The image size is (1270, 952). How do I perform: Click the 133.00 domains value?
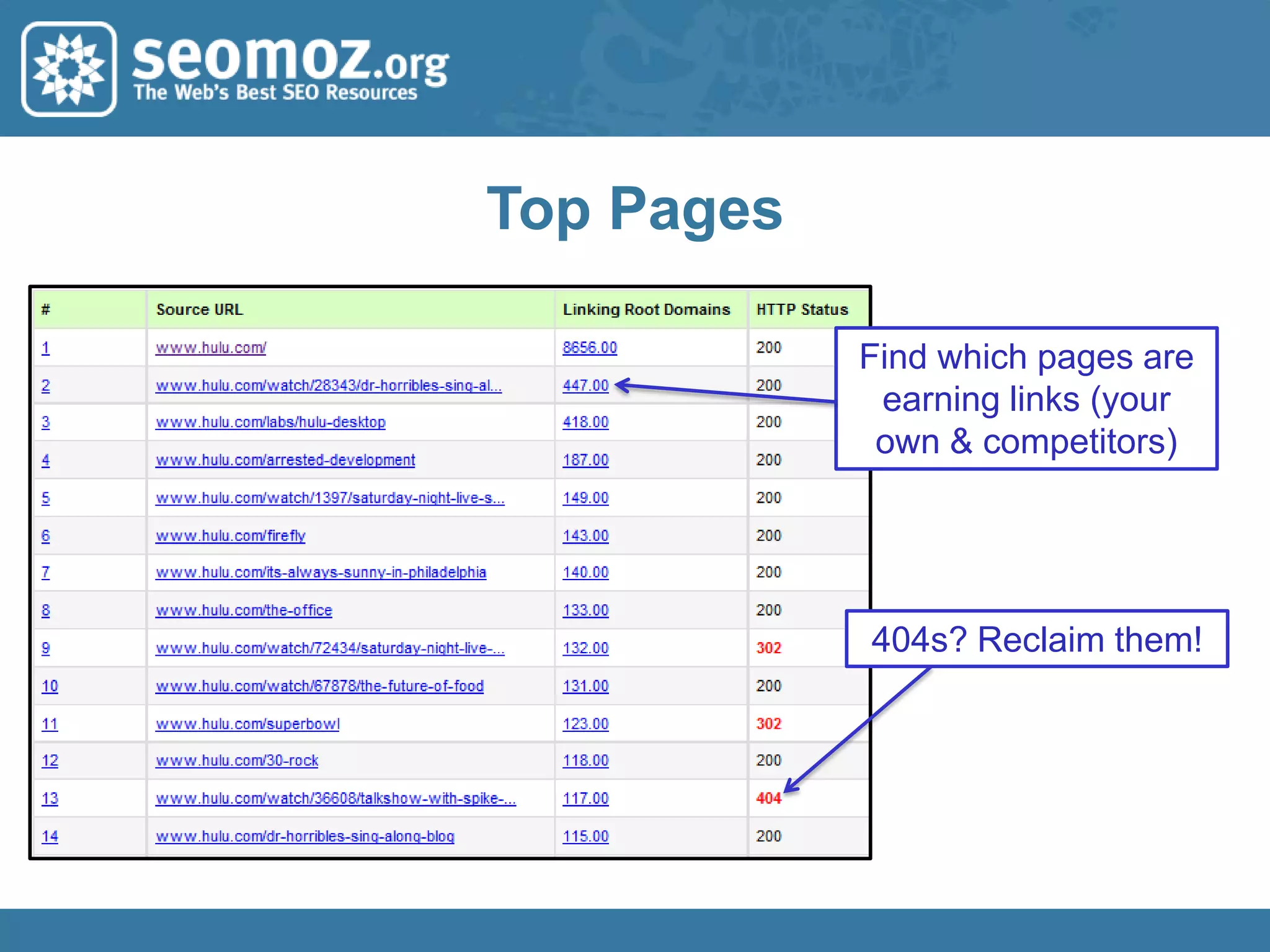pos(585,610)
